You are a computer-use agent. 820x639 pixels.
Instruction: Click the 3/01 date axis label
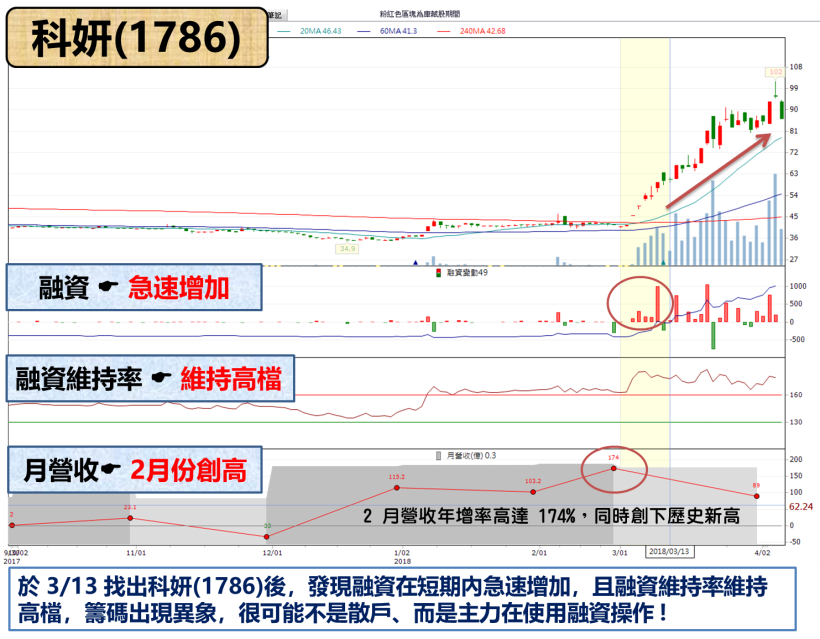tap(620, 553)
